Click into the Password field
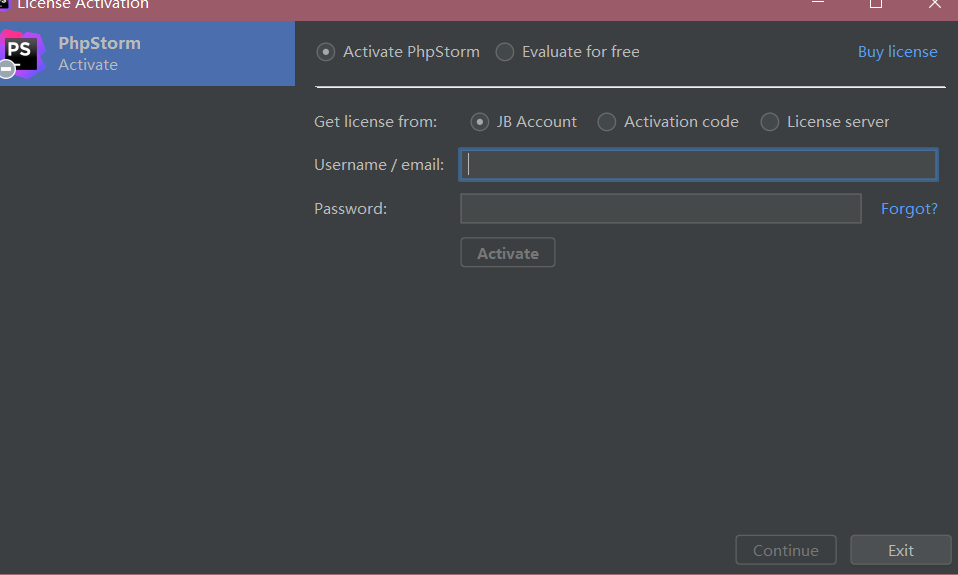 tap(660, 209)
